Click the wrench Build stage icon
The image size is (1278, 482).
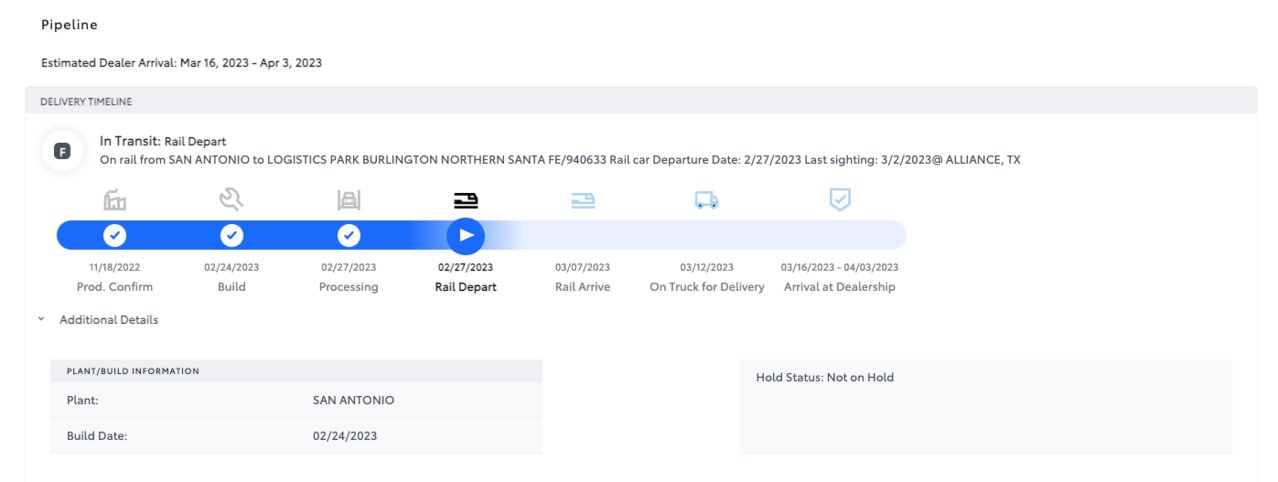(231, 200)
